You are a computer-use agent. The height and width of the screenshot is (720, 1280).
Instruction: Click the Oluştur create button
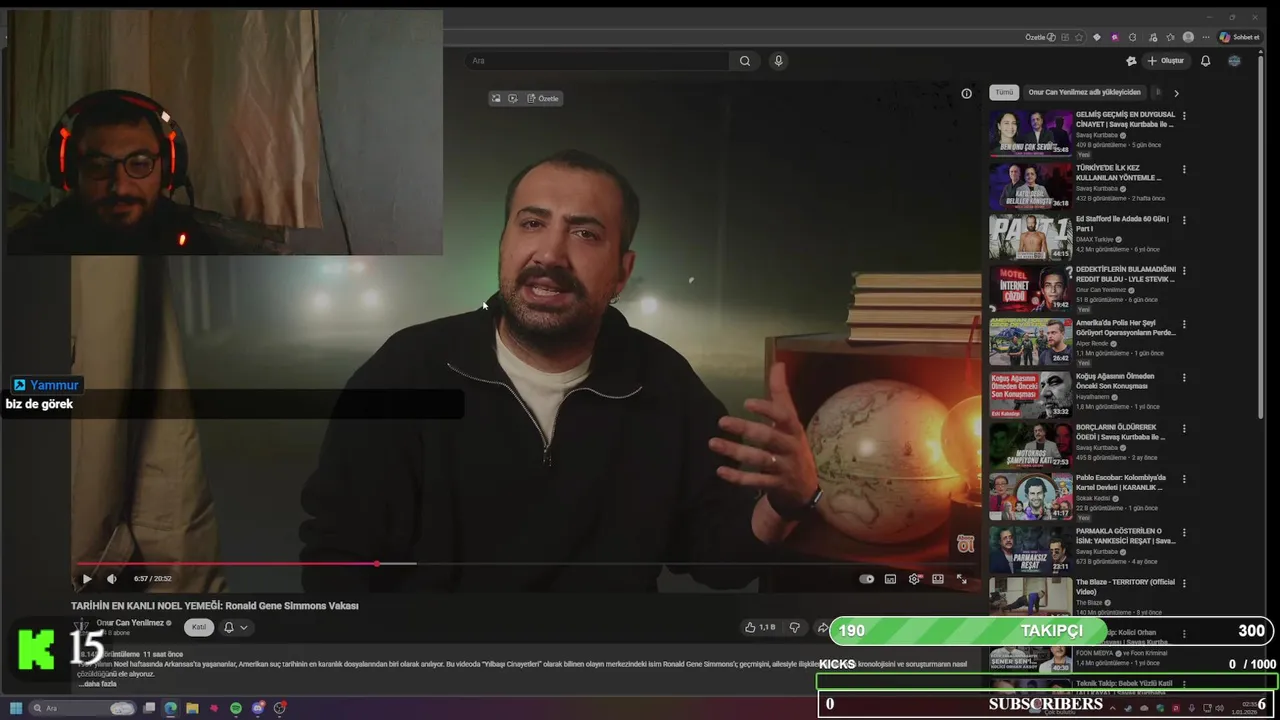pos(1166,61)
